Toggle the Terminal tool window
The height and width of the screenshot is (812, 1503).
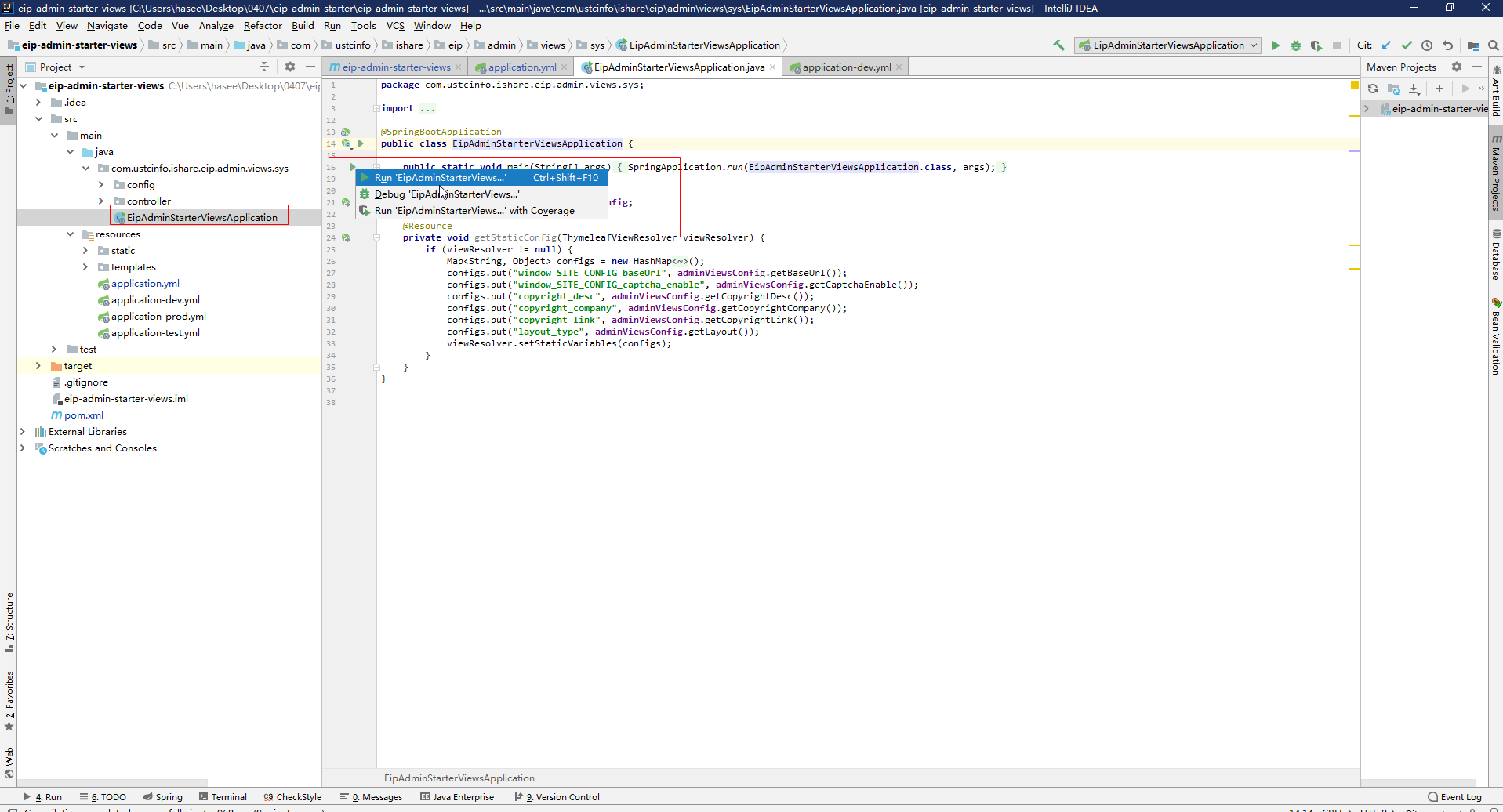coord(223,797)
